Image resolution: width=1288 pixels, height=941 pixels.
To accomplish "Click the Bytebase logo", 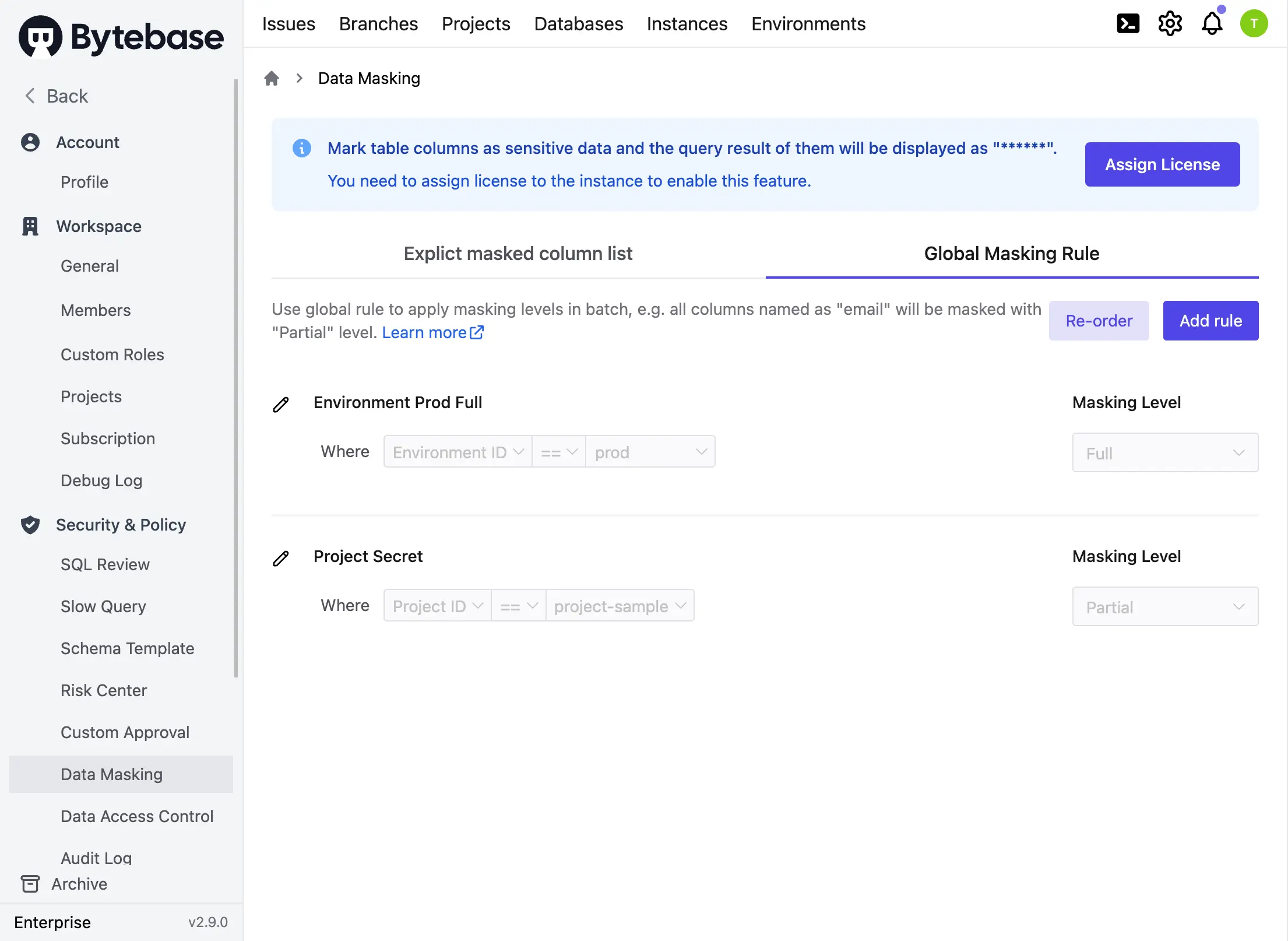I will click(121, 37).
